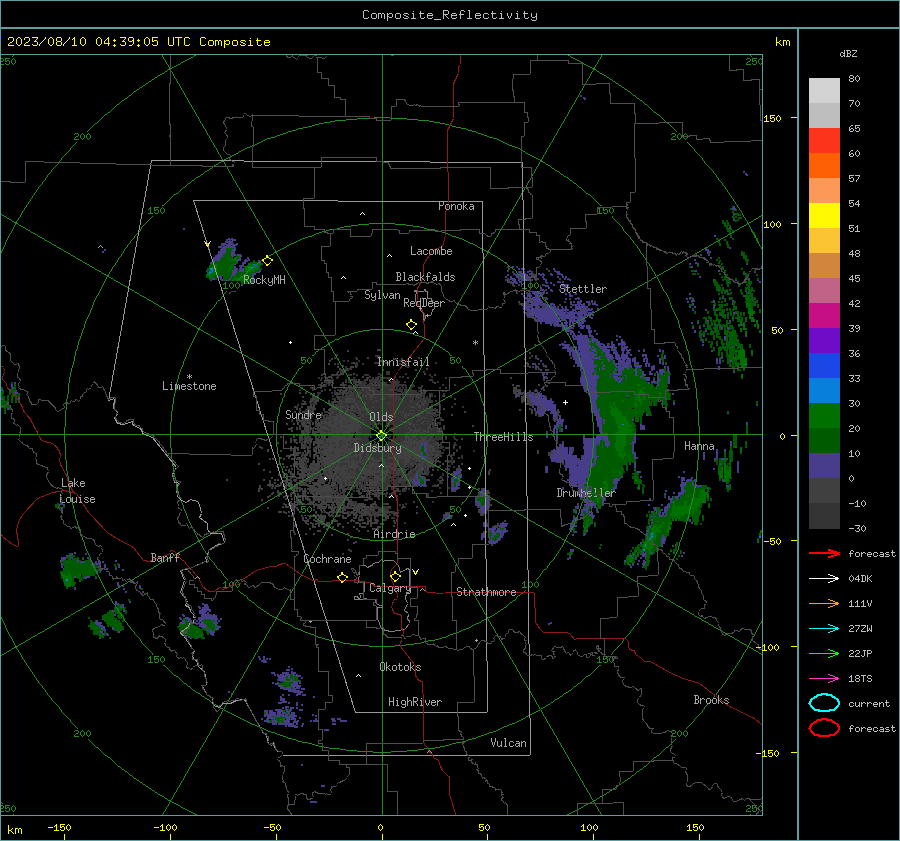Image resolution: width=900 pixels, height=841 pixels.
Task: Click the white 04DK arrow legend
Action: coord(824,578)
